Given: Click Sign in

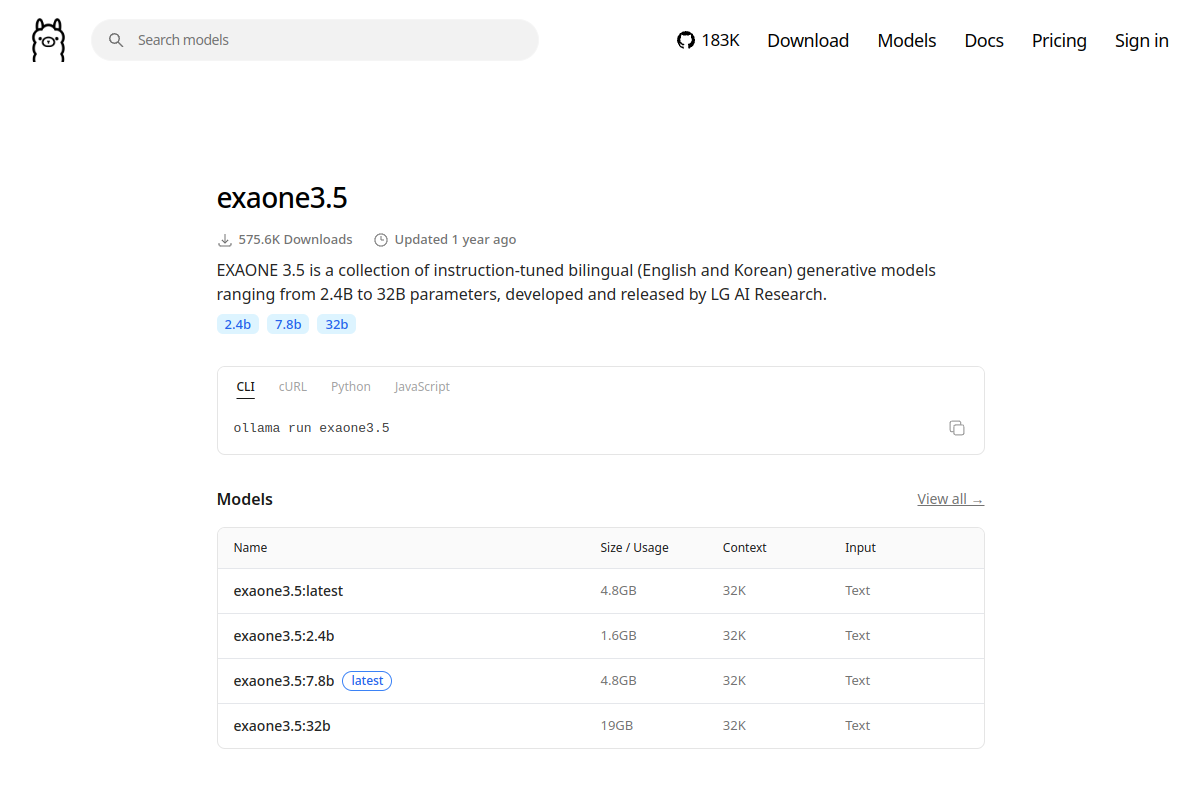Looking at the screenshot, I should point(1142,40).
